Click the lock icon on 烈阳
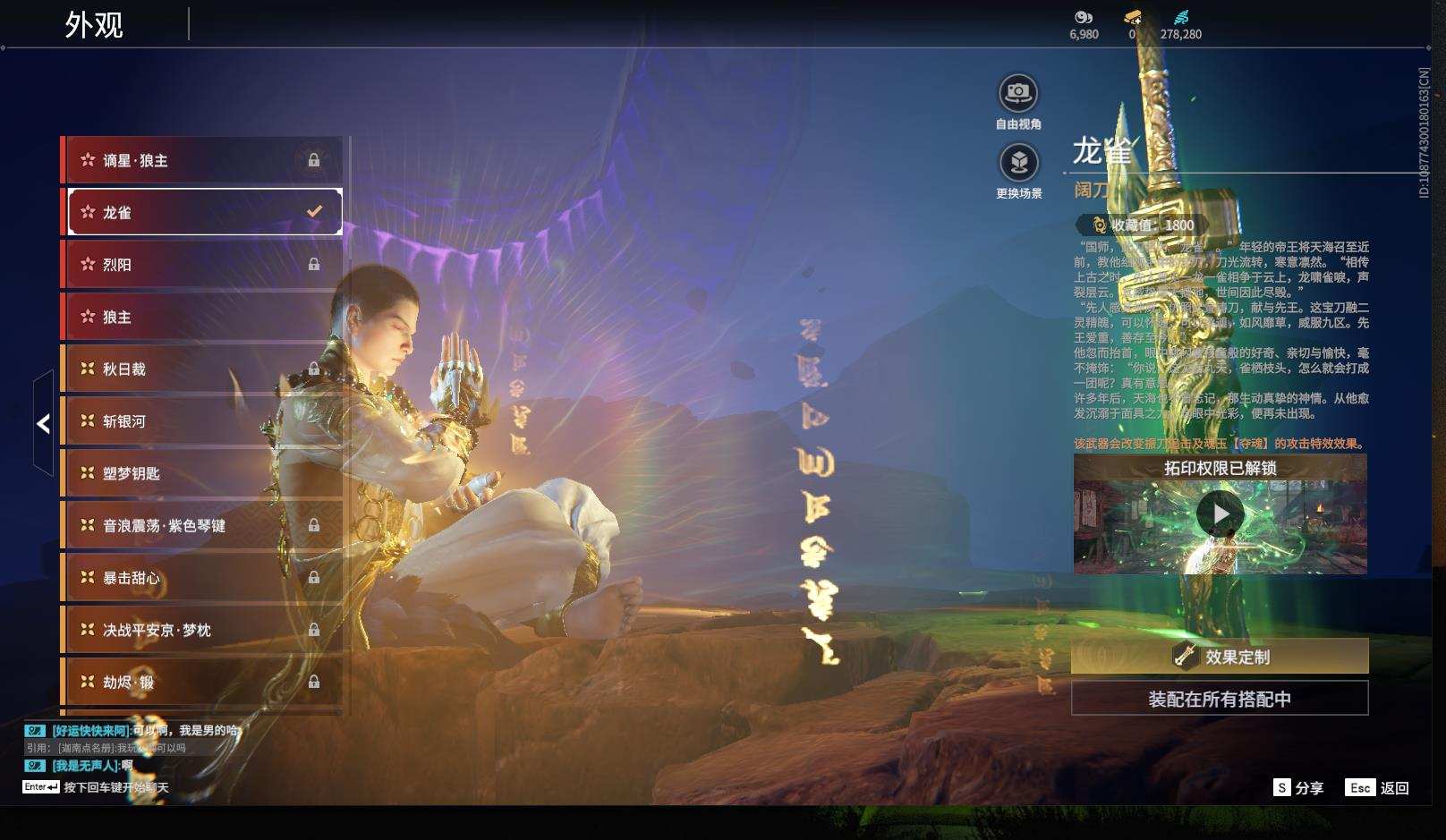The height and width of the screenshot is (840, 1446). point(314,264)
